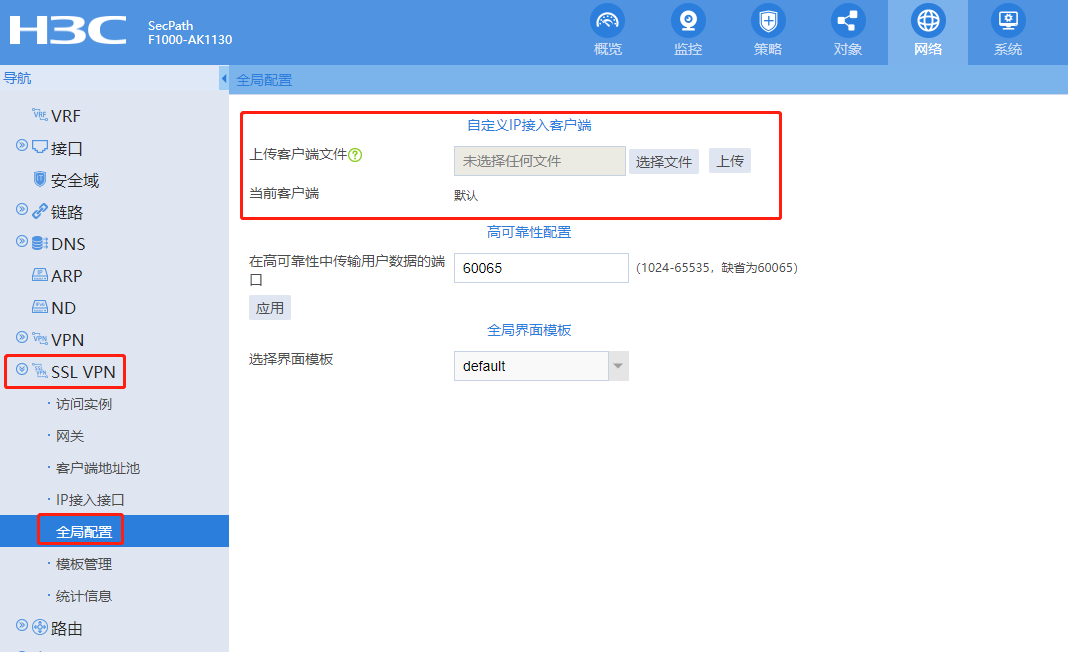1068x652 pixels.
Task: Click the SSL VPN label
Action: [83, 372]
